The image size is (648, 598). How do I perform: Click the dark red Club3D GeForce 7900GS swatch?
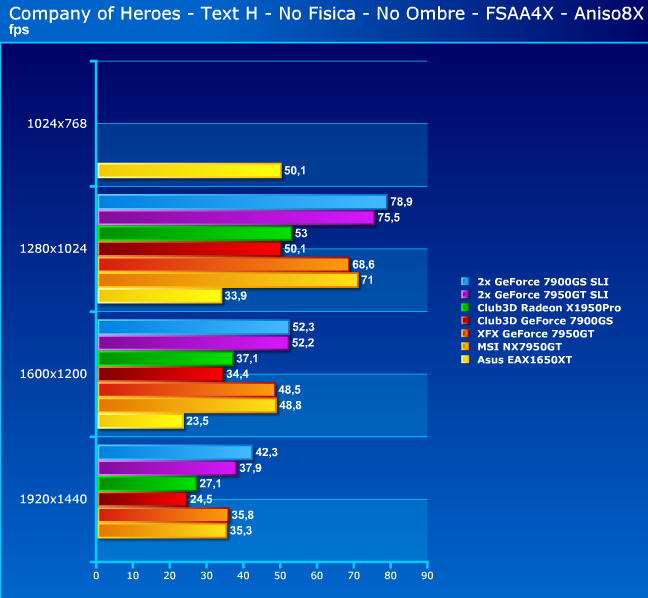(x=465, y=321)
